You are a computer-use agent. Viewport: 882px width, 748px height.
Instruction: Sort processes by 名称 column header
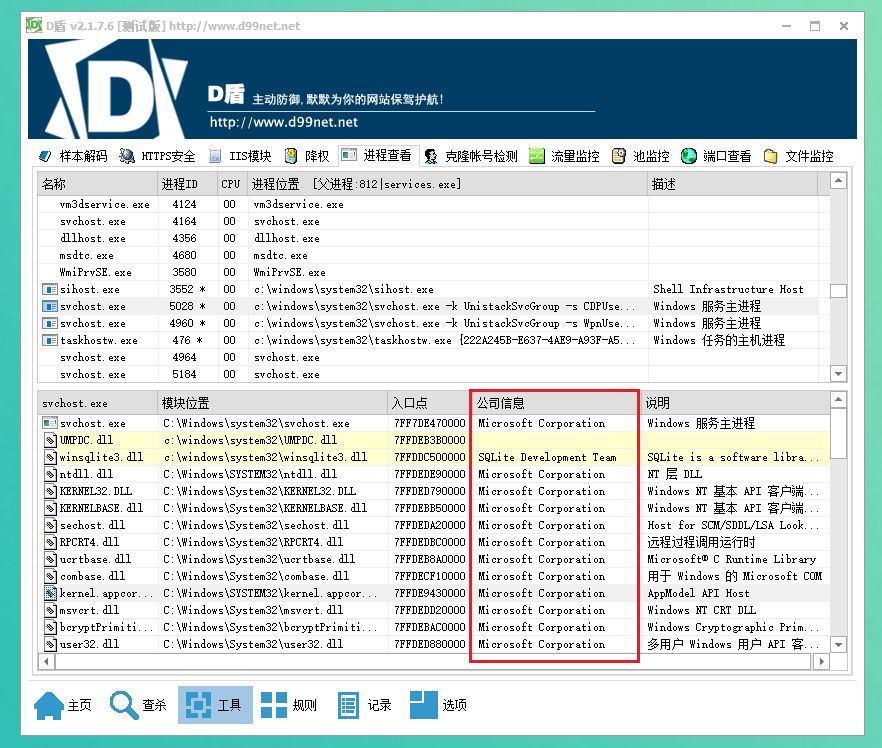point(97,184)
